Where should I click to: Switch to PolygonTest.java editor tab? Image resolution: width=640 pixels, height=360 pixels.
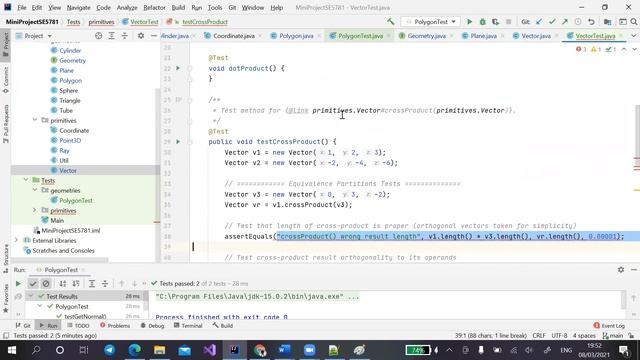(359, 36)
